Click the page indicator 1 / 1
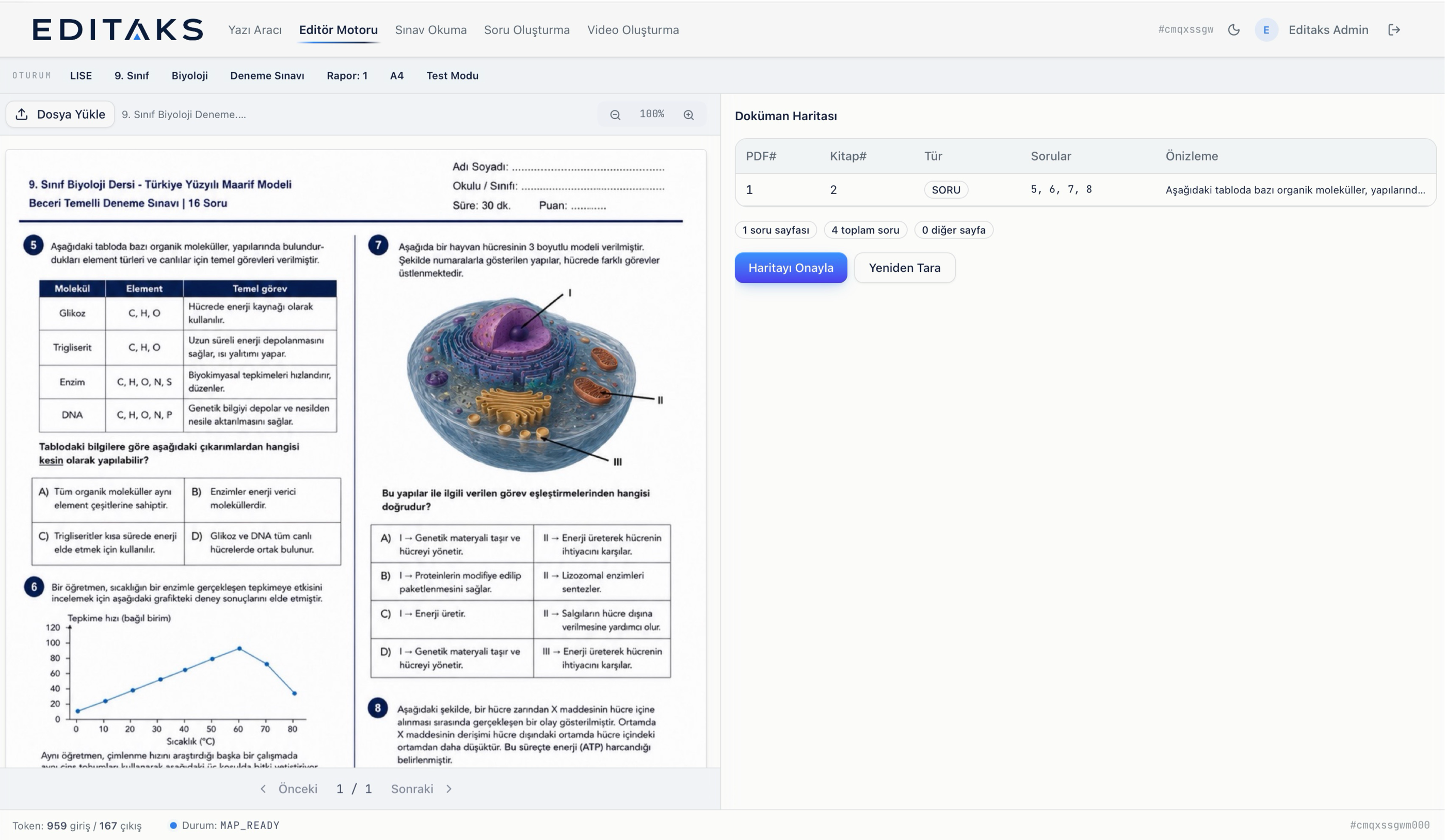Viewport: 1445px width, 840px height. tap(354, 789)
